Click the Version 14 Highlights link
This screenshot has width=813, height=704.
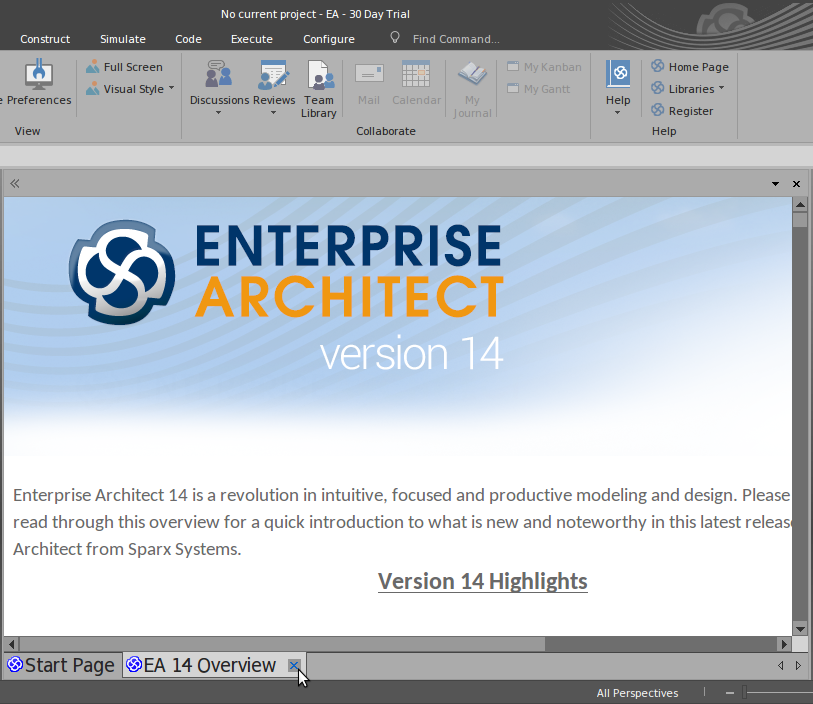[x=482, y=581]
